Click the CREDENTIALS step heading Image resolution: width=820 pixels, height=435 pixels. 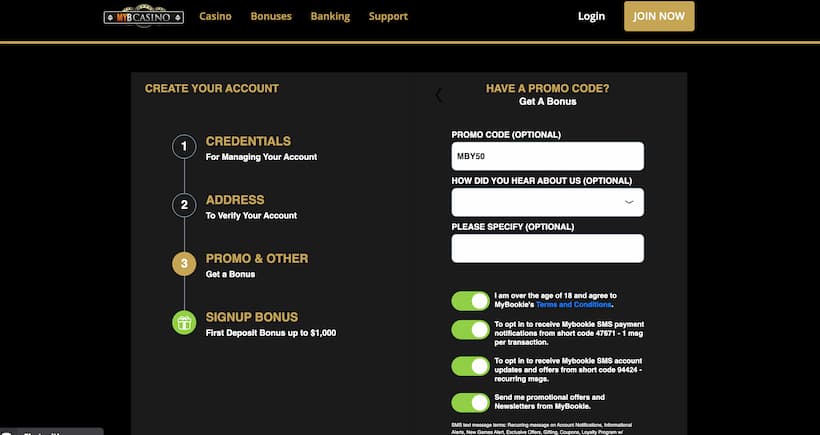pos(248,141)
